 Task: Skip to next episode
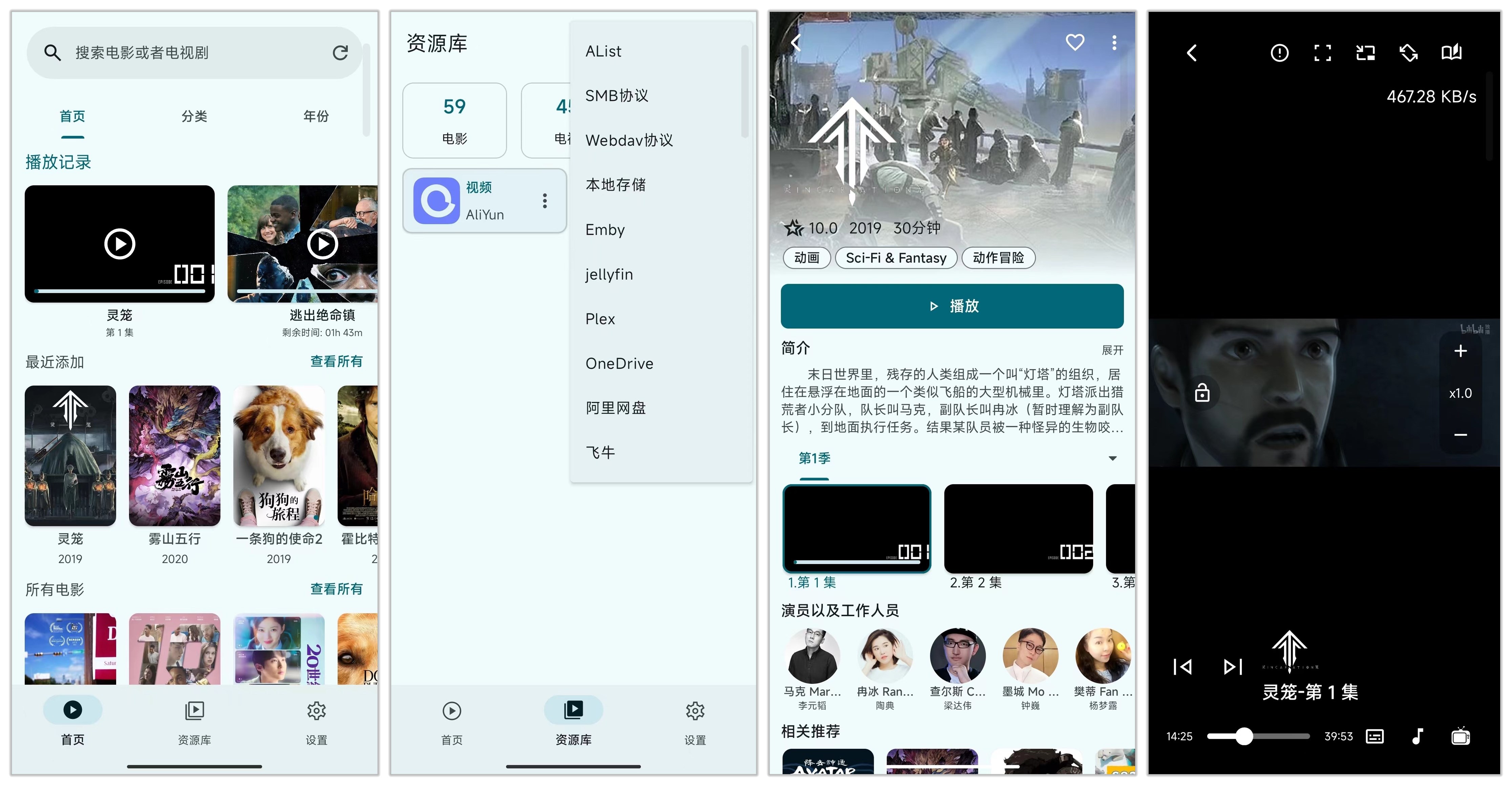[x=1233, y=667]
